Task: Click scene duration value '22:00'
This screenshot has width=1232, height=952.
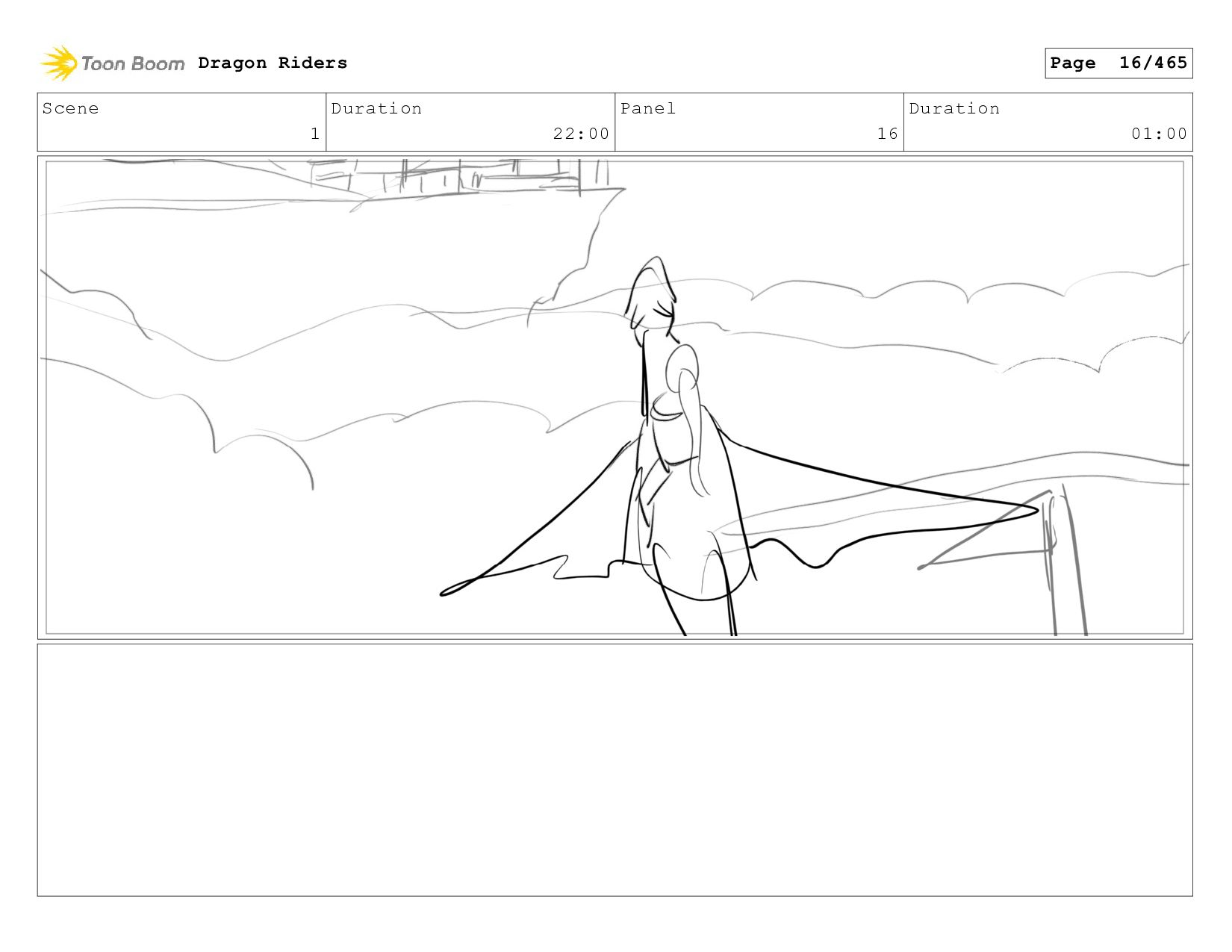Action: coord(581,134)
